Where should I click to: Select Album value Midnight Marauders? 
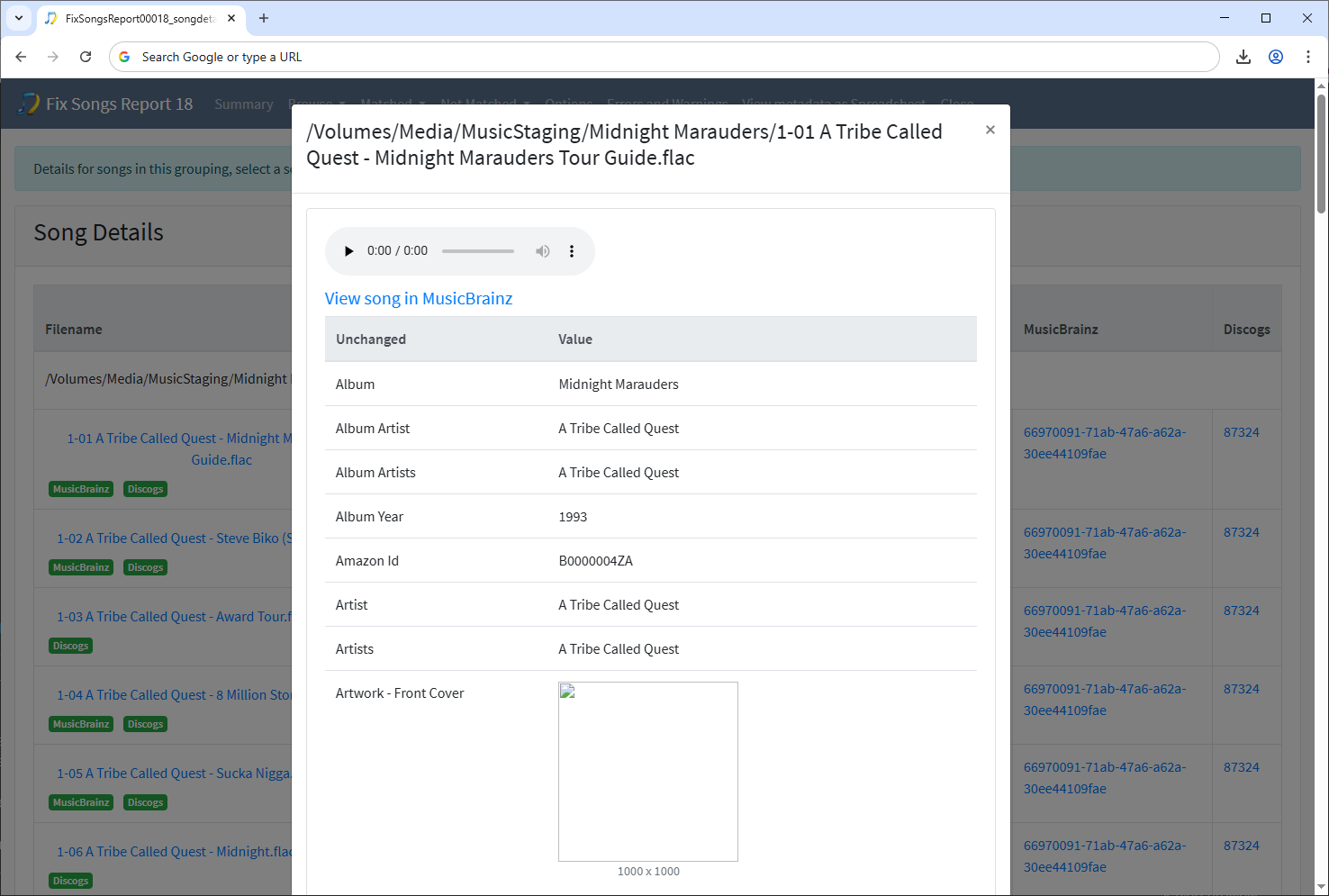coord(619,385)
